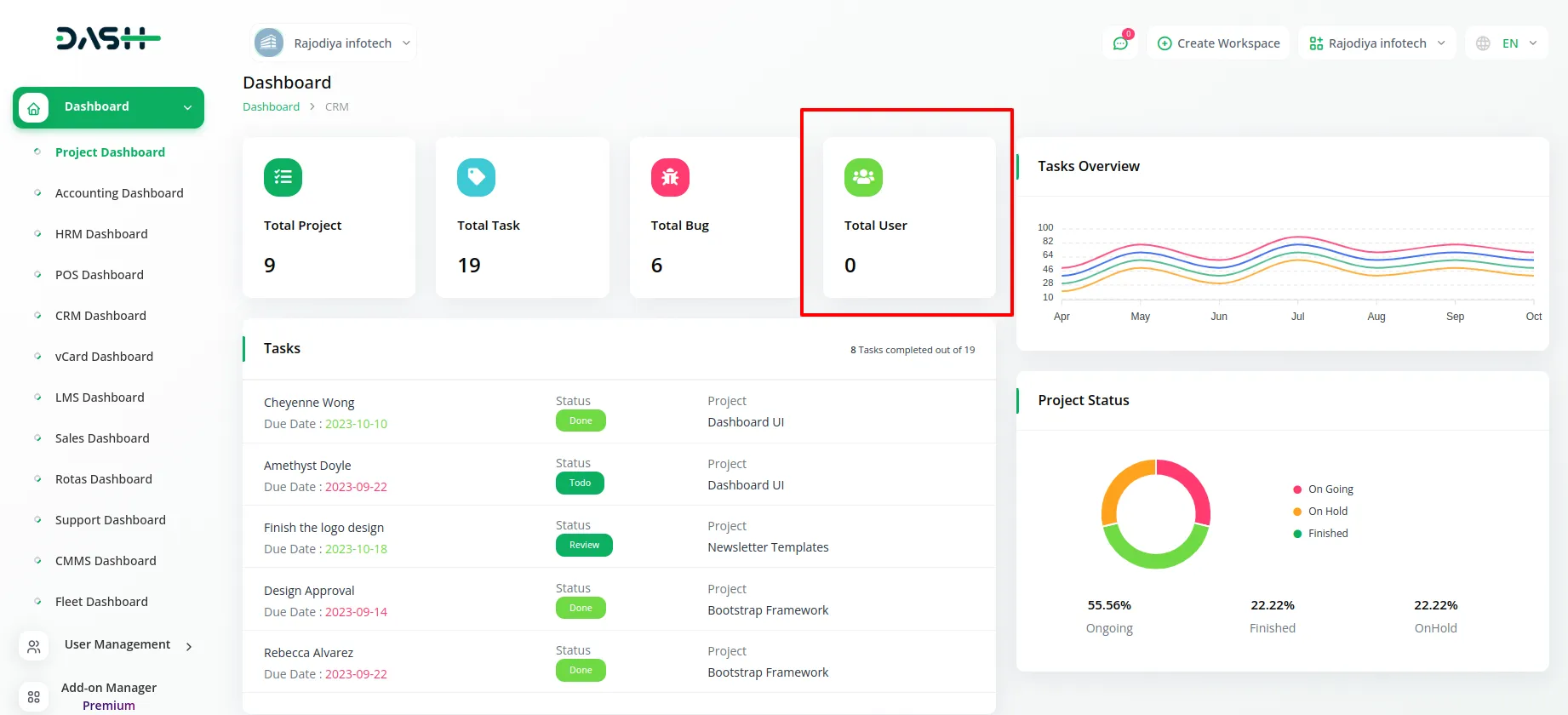Open the Rajodiya infotech workspace dropdown at top right
Image resolution: width=1568 pixels, height=715 pixels.
click(1376, 43)
